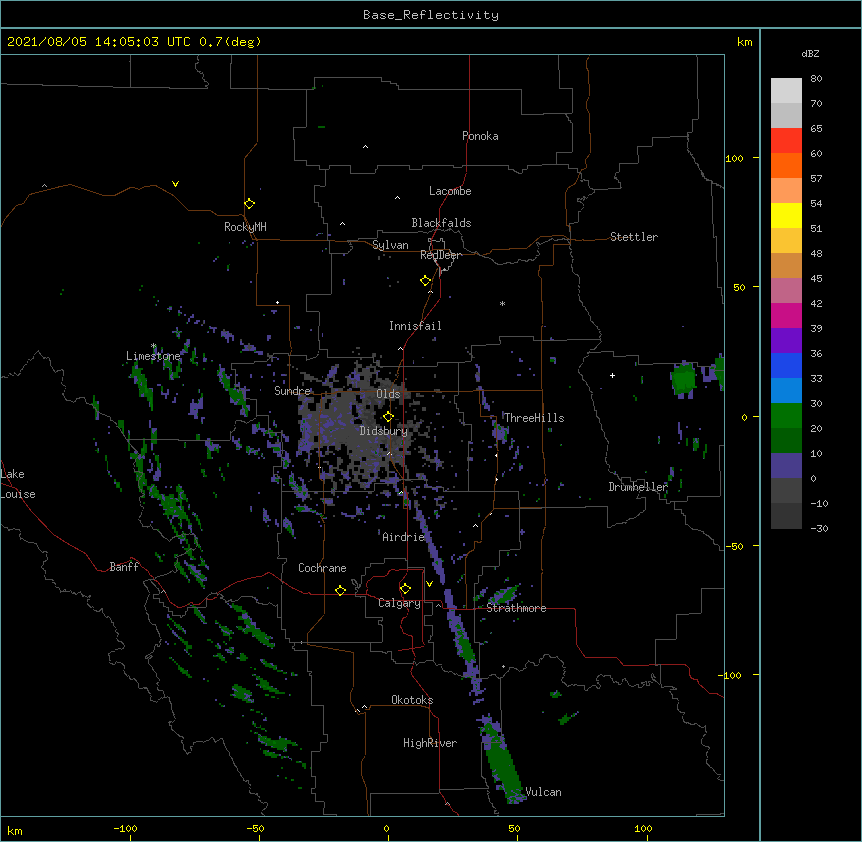Click the 48 value in dBZ legend
This screenshot has height=842, width=862.
pyautogui.click(x=816, y=253)
